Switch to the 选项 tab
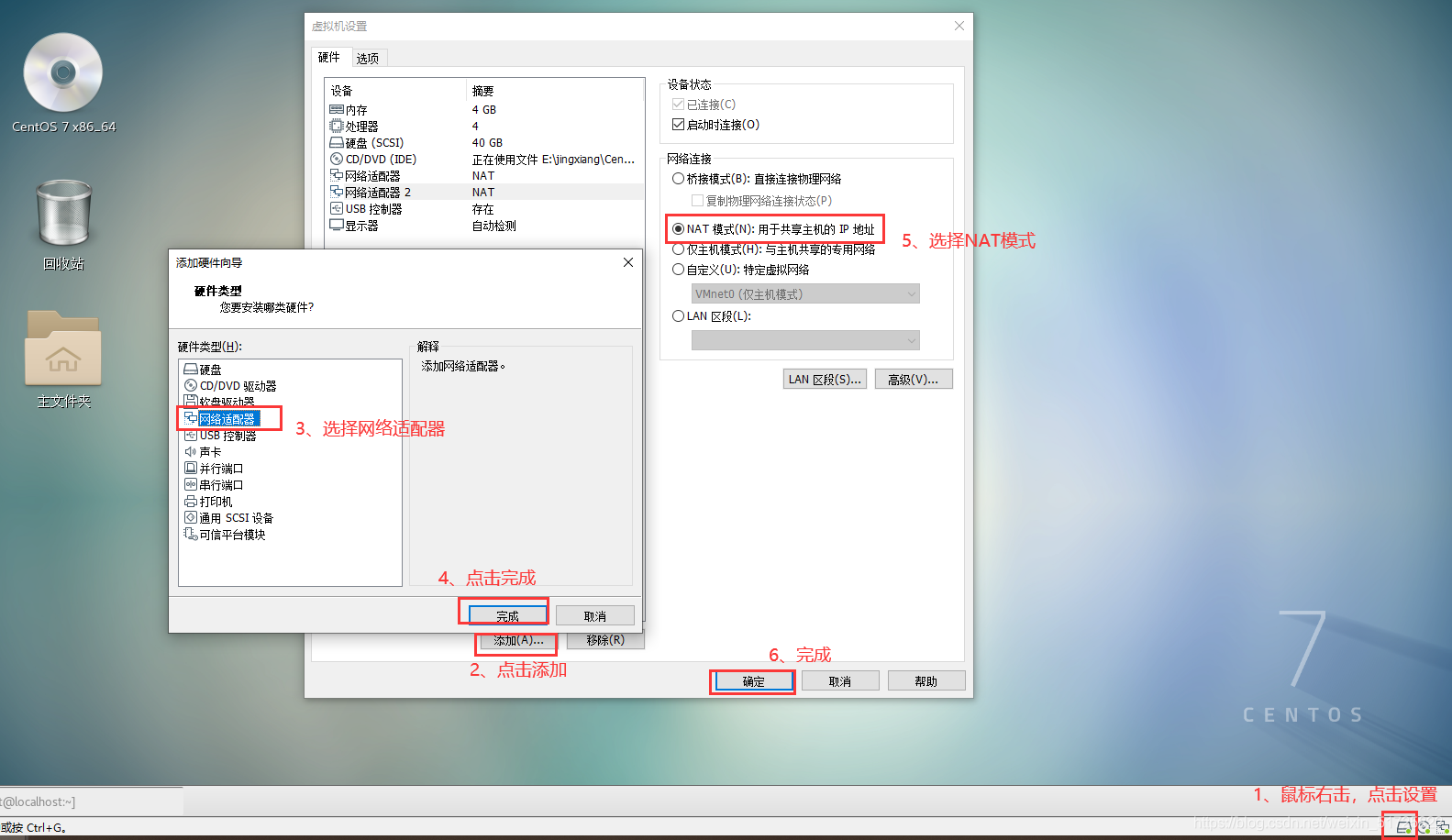The height and width of the screenshot is (840, 1452). 368,58
